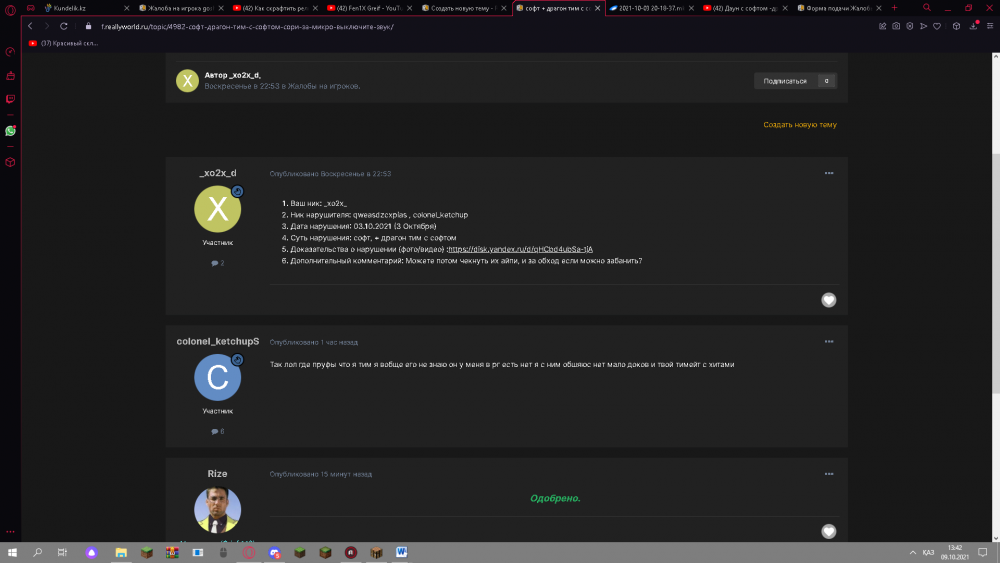Open Task View on taskbar
This screenshot has width=1000, height=563.
click(x=62, y=552)
